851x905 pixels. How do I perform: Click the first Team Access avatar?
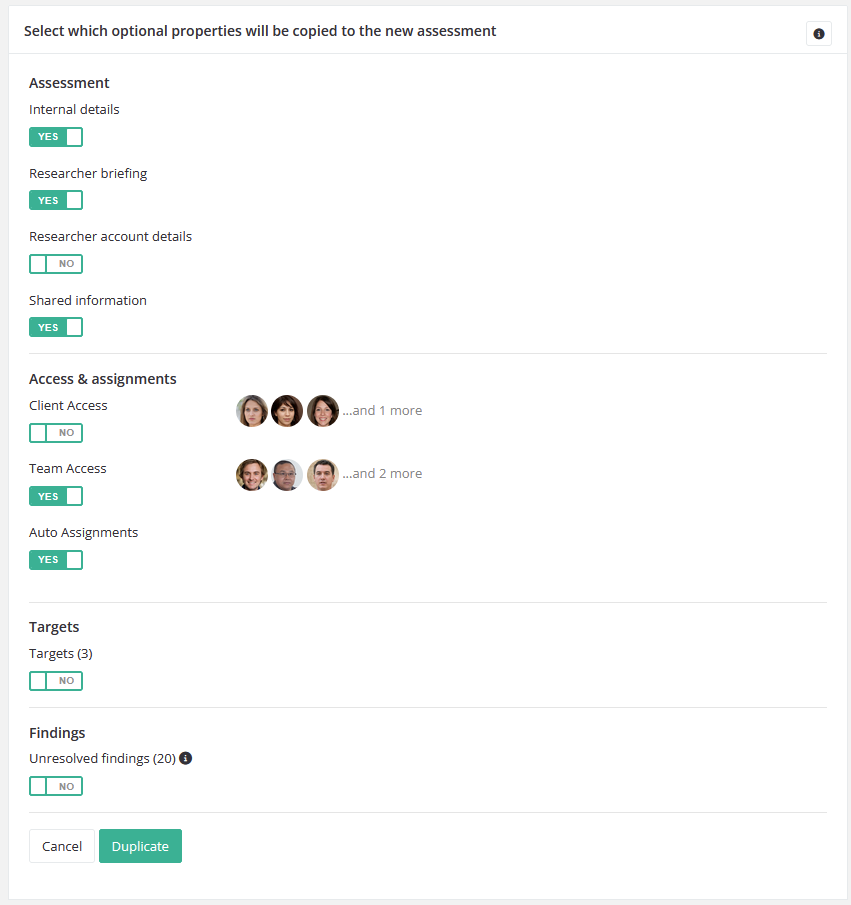pos(251,474)
